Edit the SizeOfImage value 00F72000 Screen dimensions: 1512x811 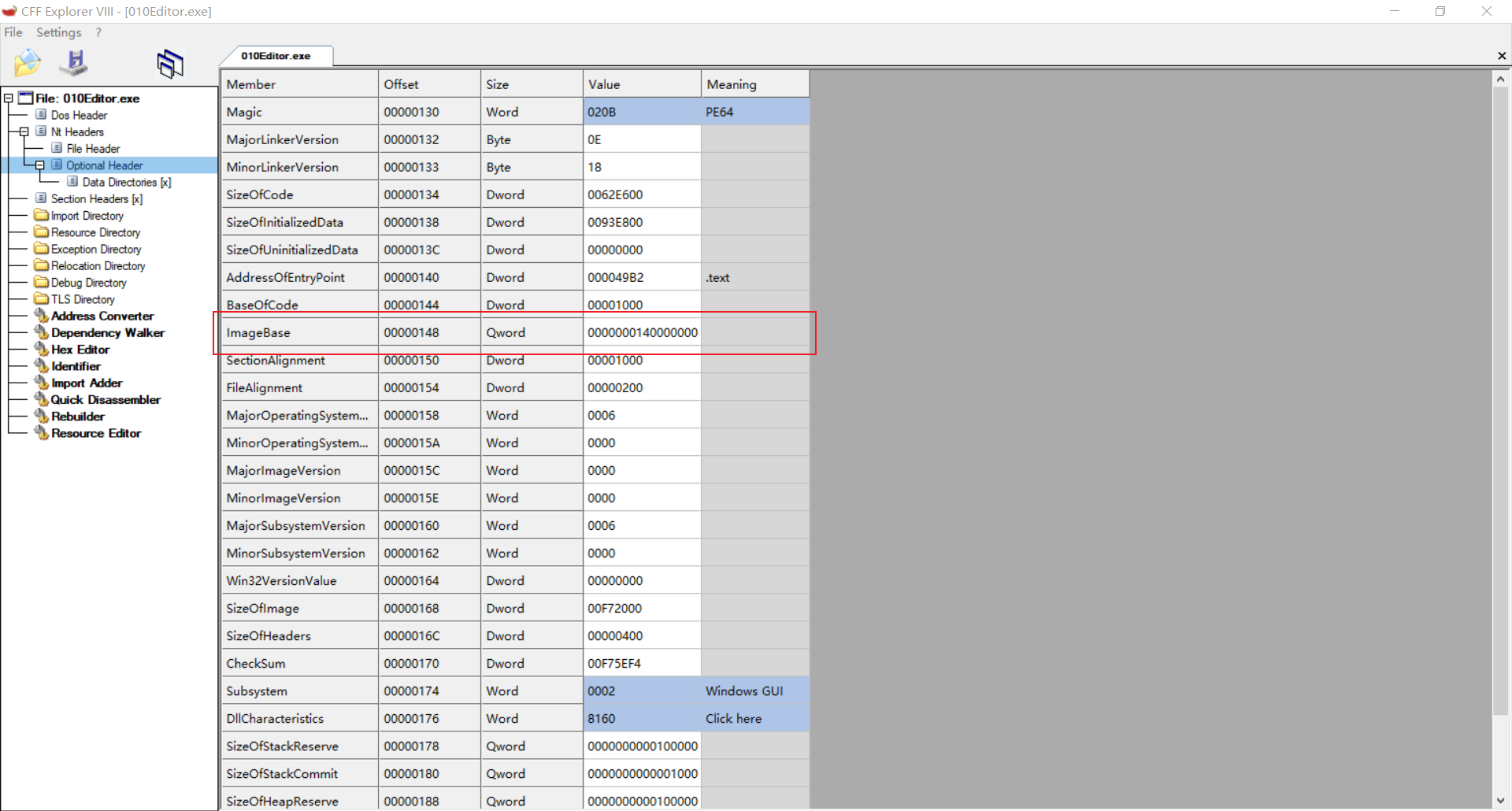pos(643,608)
